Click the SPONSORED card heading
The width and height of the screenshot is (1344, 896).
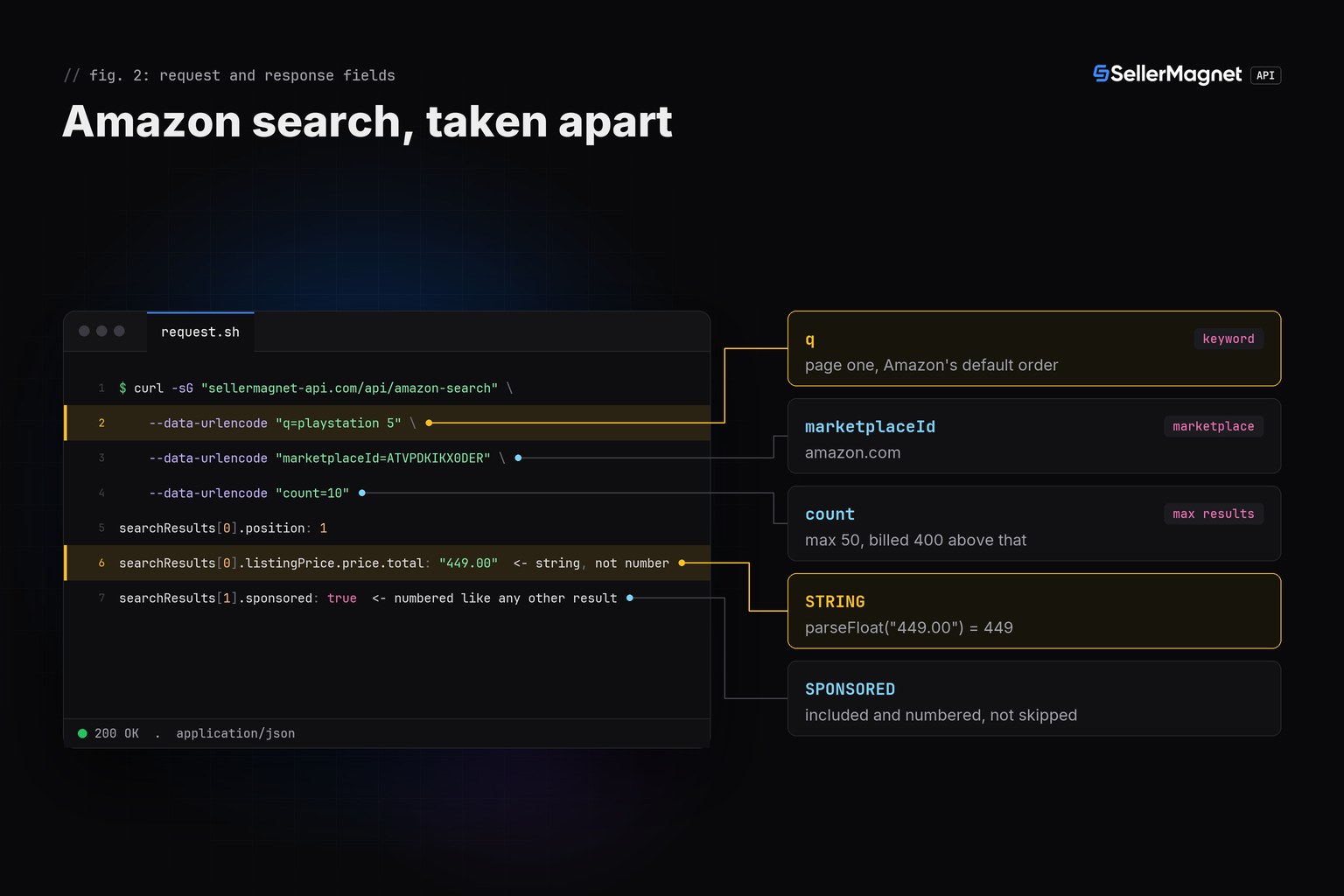pyautogui.click(x=850, y=689)
